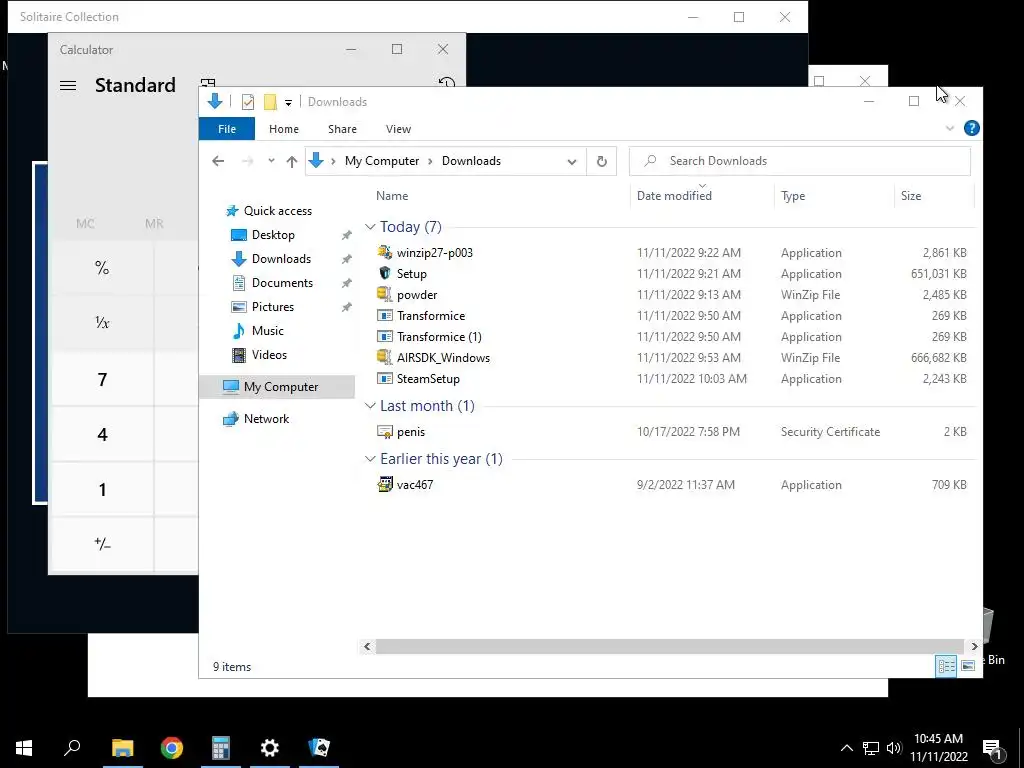Select Documents in navigation pane

tap(282, 283)
